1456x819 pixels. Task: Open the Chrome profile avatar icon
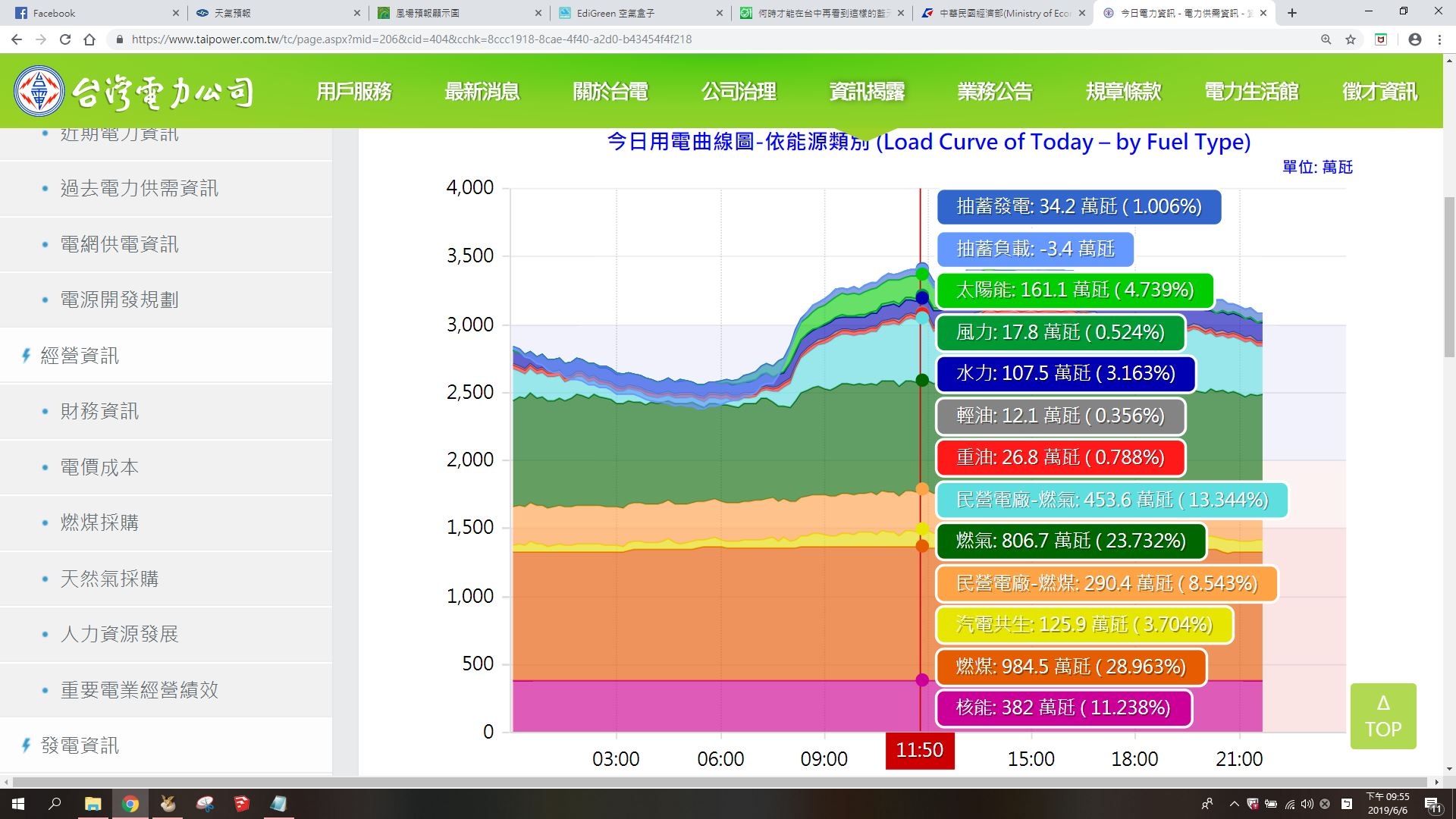point(1415,39)
